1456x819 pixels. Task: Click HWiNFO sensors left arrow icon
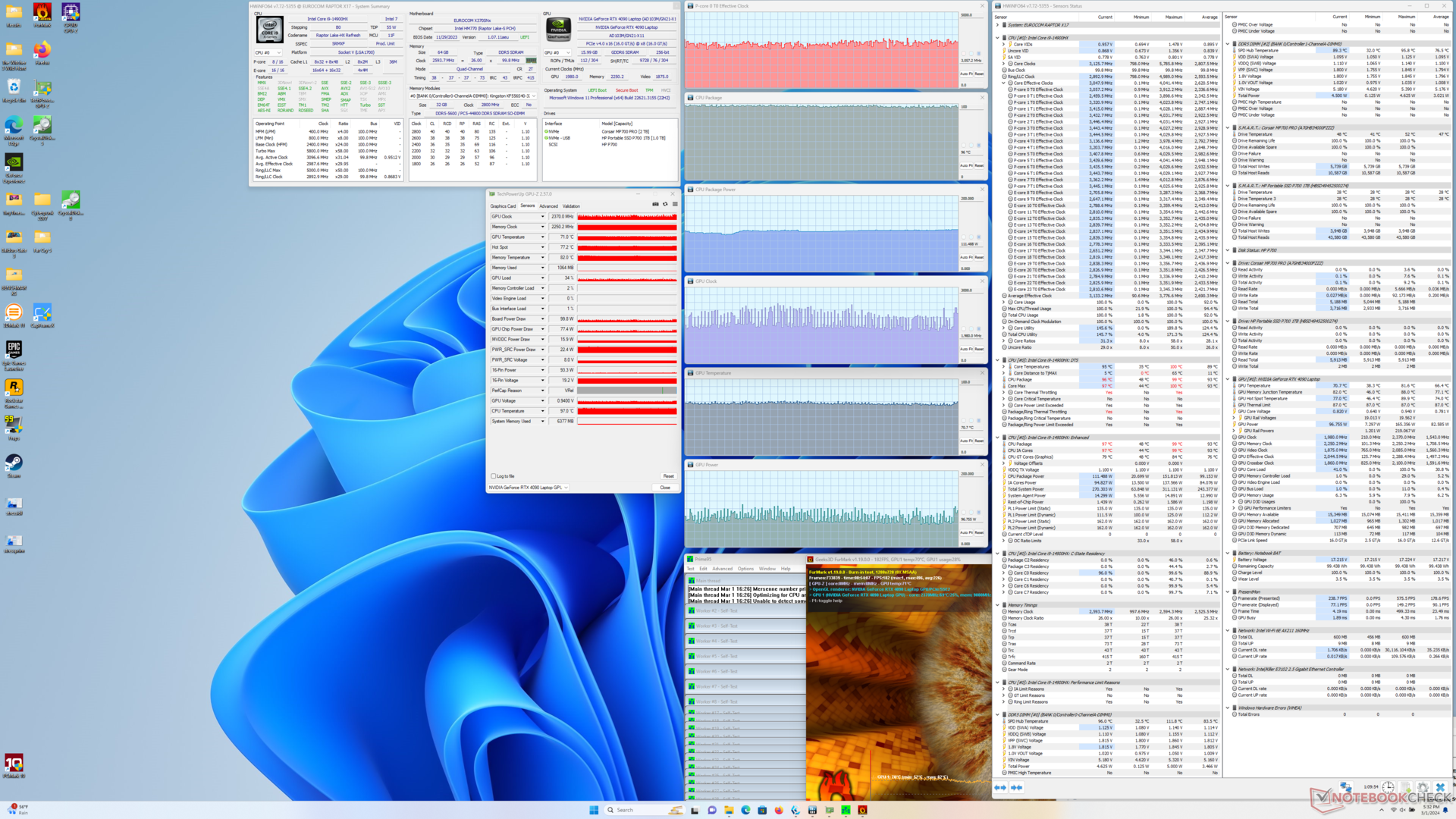(x=1001, y=787)
